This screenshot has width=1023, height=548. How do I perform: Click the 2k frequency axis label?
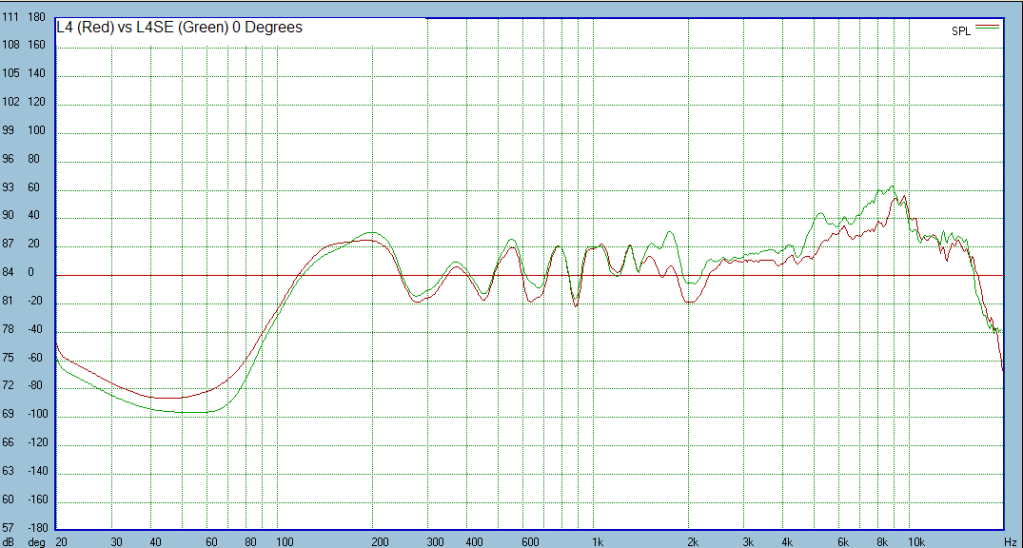click(x=693, y=542)
